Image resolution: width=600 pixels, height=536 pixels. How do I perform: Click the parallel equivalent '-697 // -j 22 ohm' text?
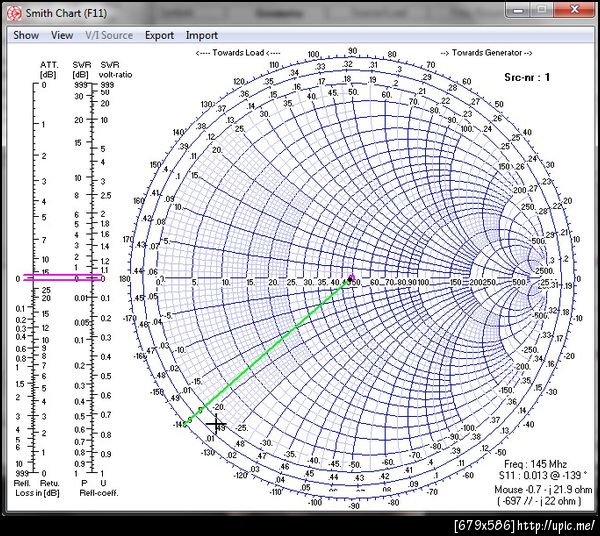(x=540, y=501)
